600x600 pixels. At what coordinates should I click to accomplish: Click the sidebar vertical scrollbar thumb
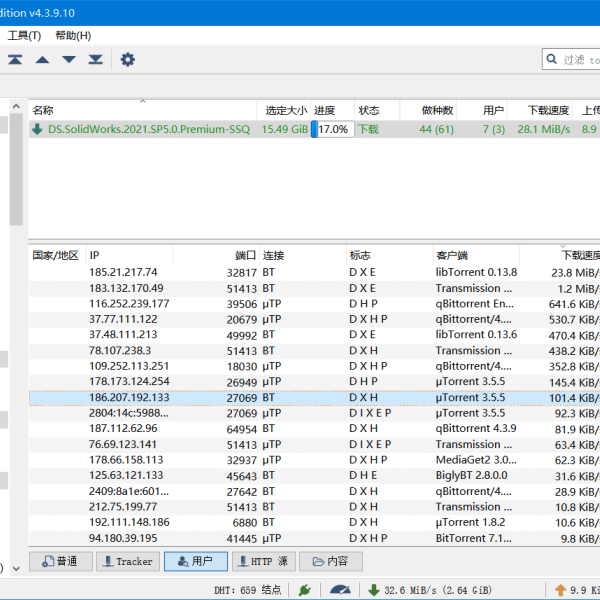16,169
